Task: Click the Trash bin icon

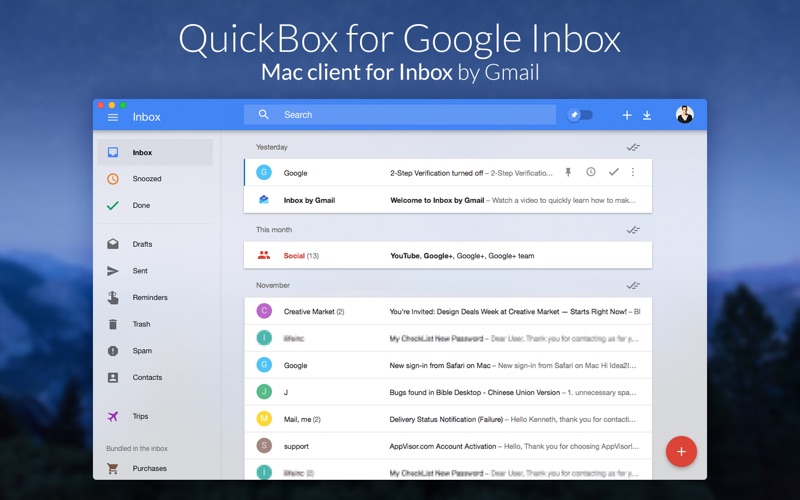Action: tap(113, 324)
